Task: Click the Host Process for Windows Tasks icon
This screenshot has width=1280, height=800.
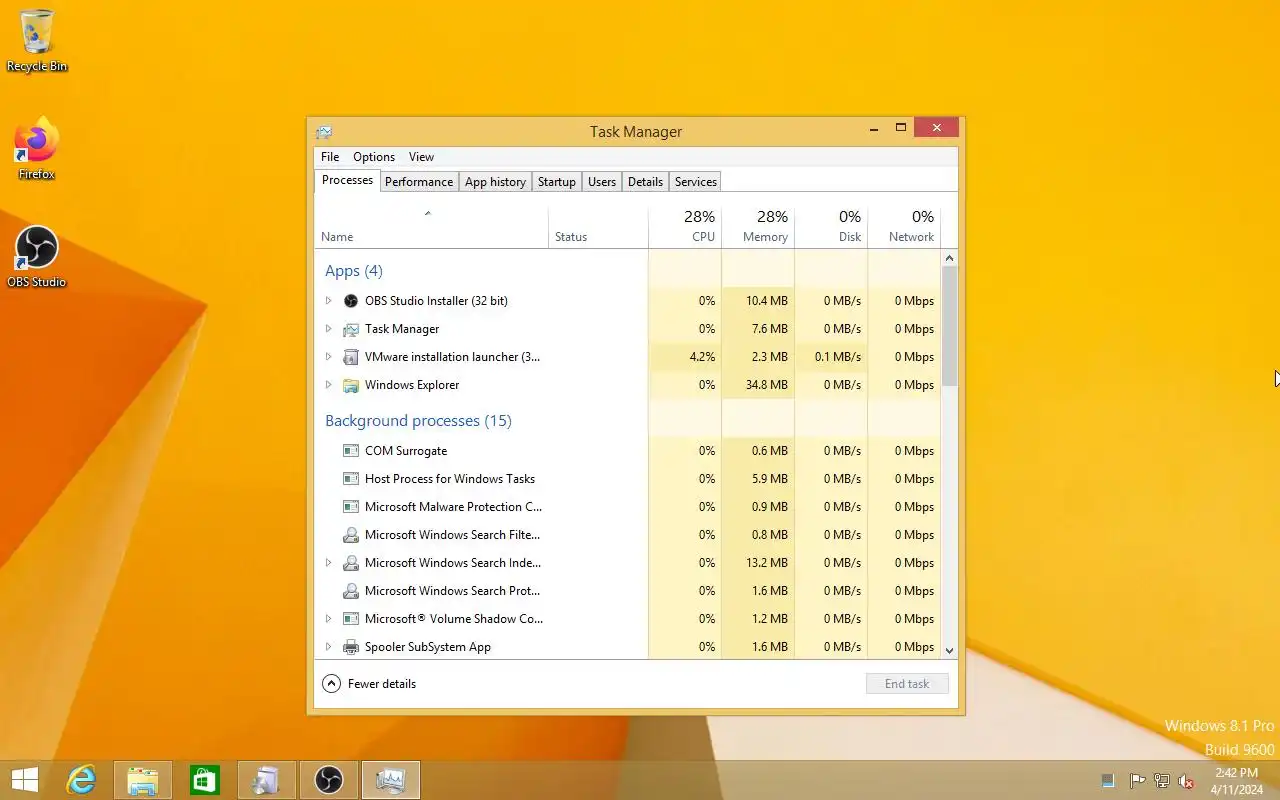Action: [350, 479]
